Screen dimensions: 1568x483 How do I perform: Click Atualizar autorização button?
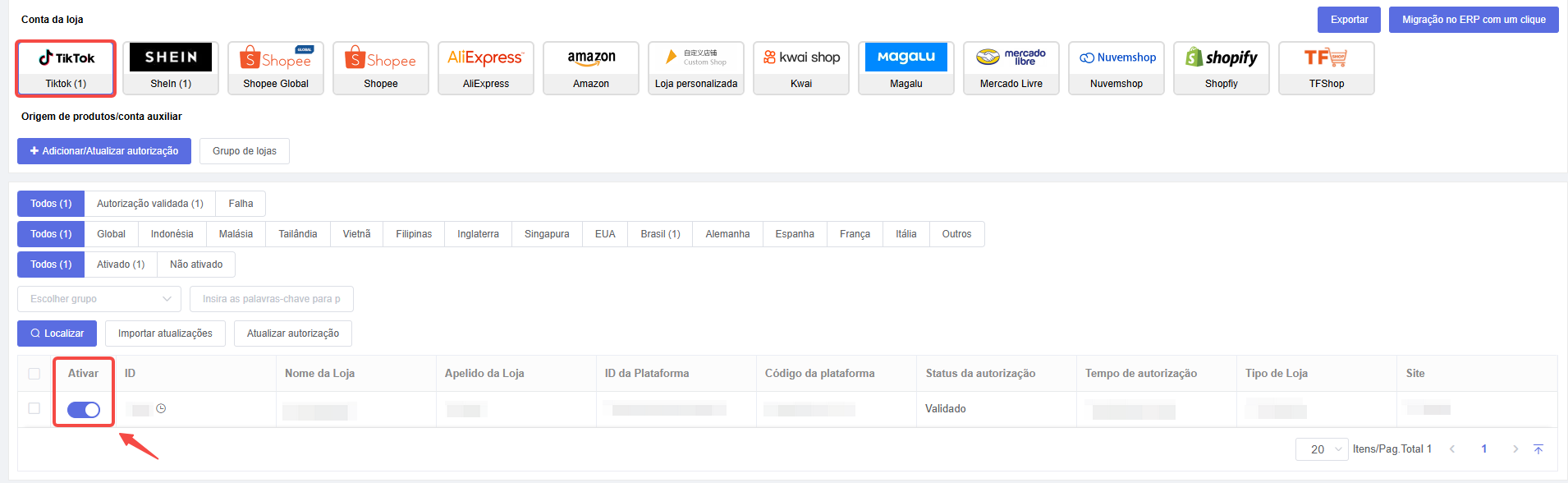(293, 333)
